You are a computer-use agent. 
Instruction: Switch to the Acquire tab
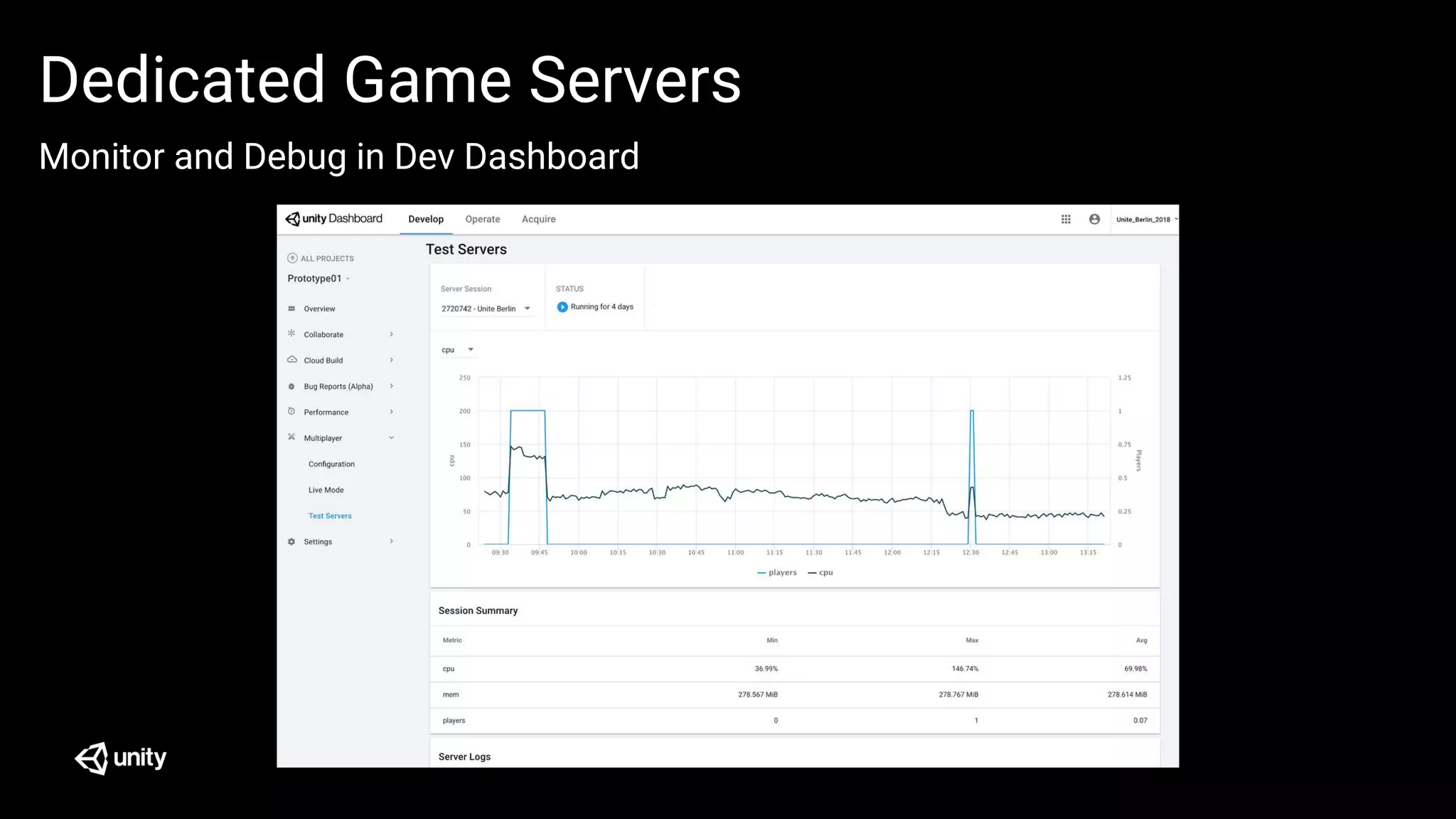pyautogui.click(x=539, y=219)
